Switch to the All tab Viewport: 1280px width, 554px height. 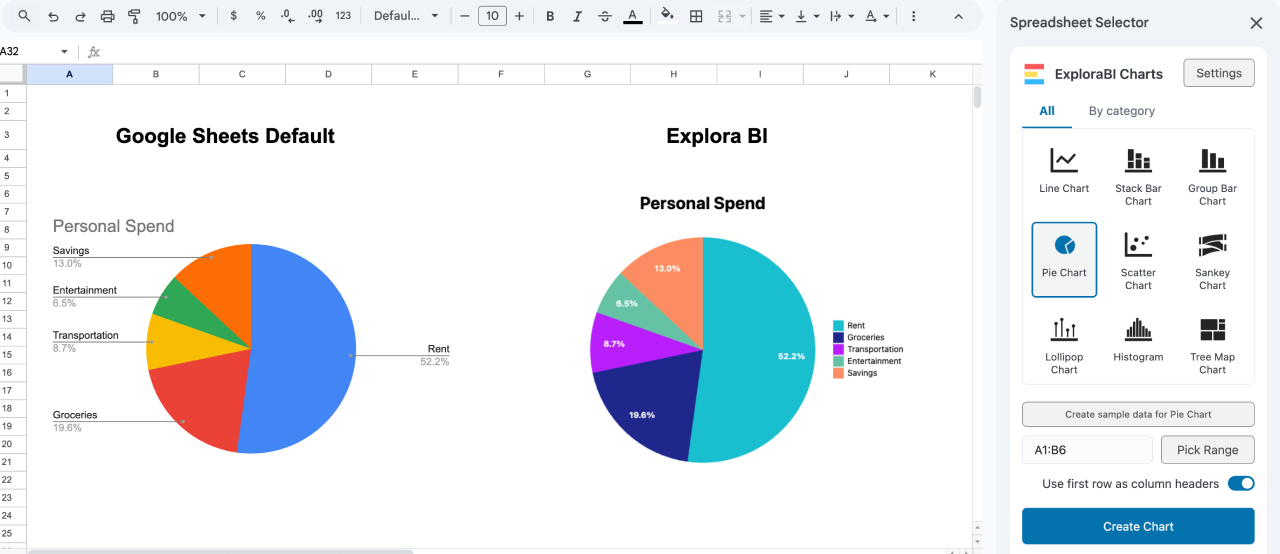(1047, 111)
